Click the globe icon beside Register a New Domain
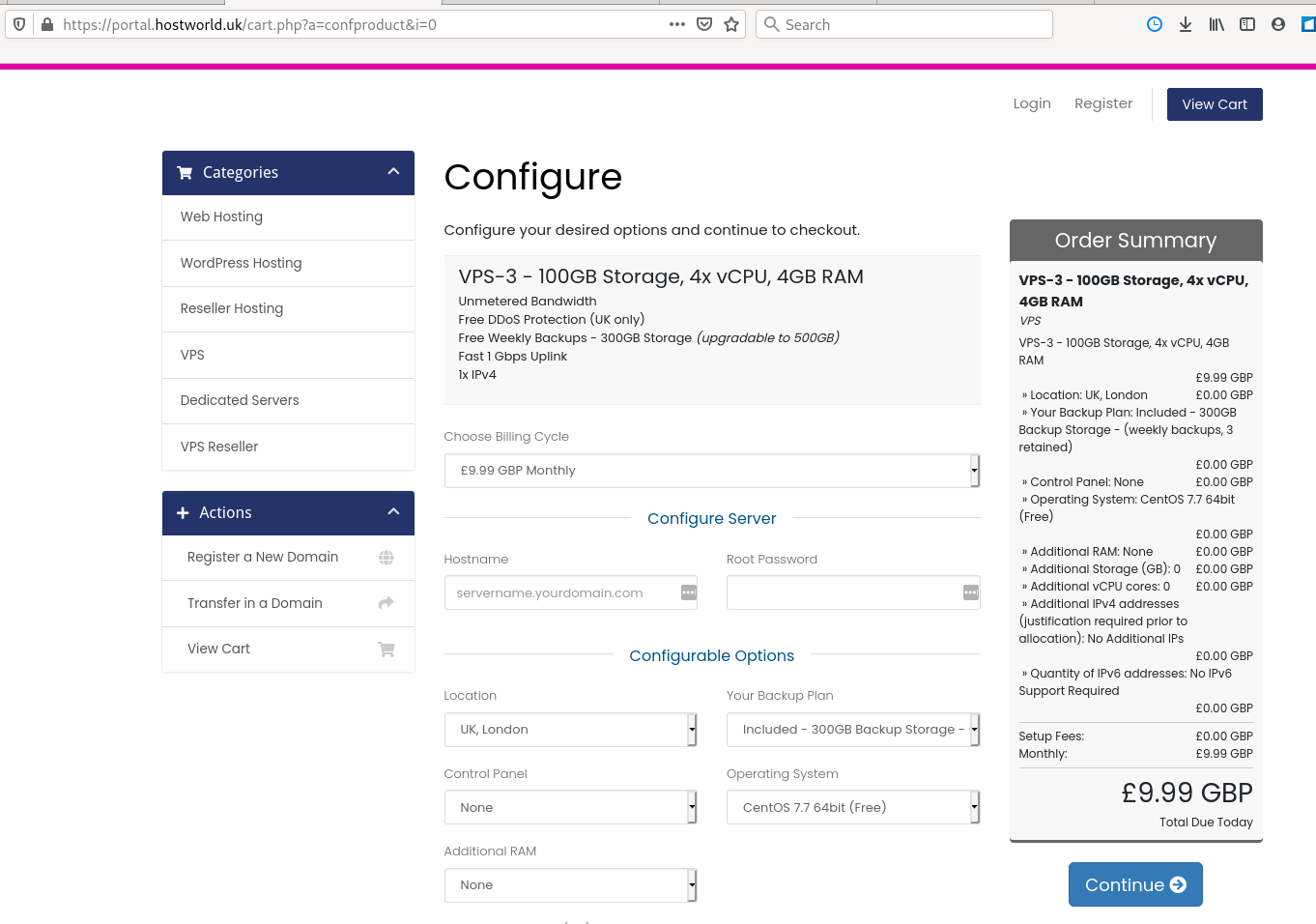The height and width of the screenshot is (924, 1316). pyautogui.click(x=386, y=558)
